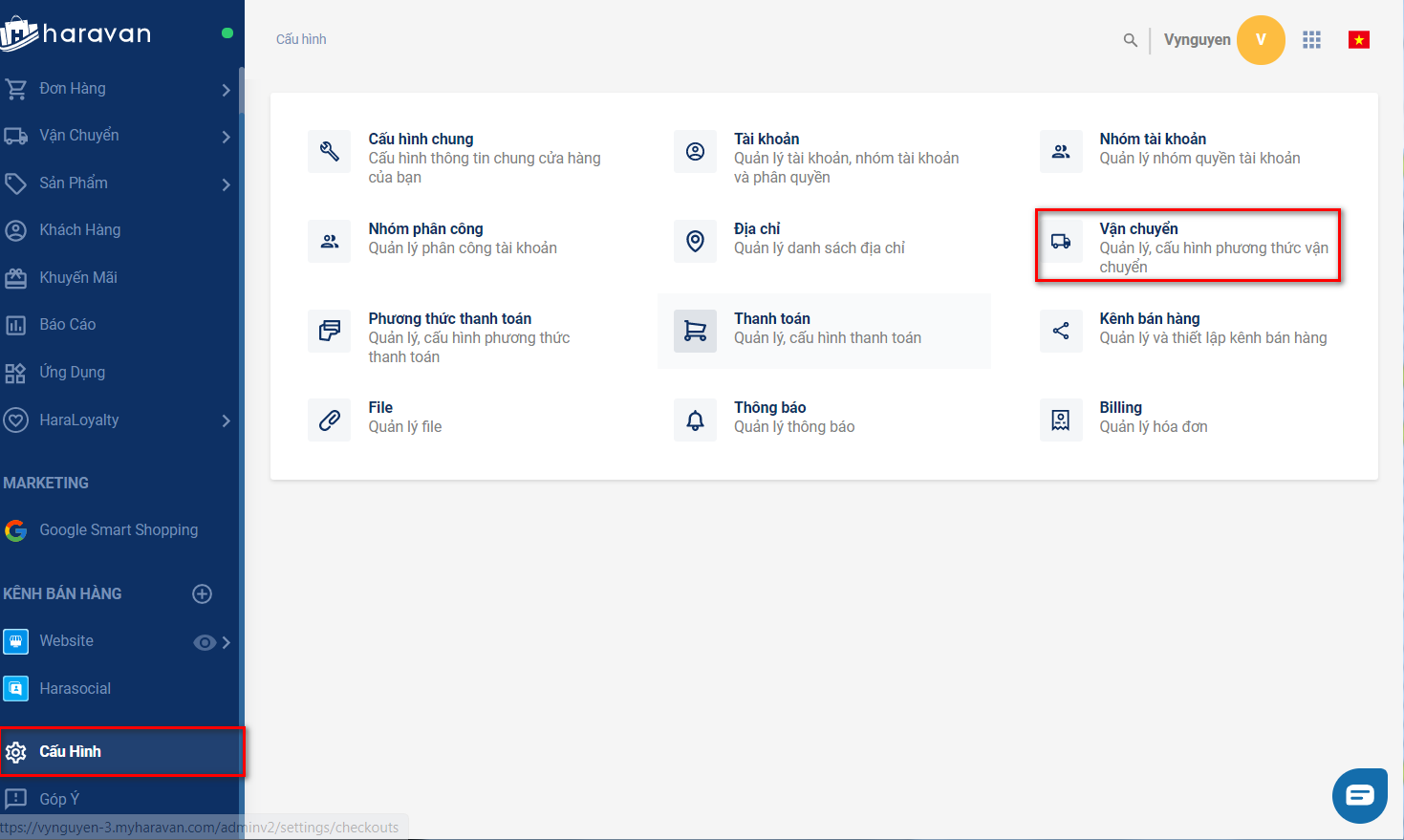Click the plus icon beside Kênh bán hàng
This screenshot has width=1404, height=840.
(x=202, y=593)
